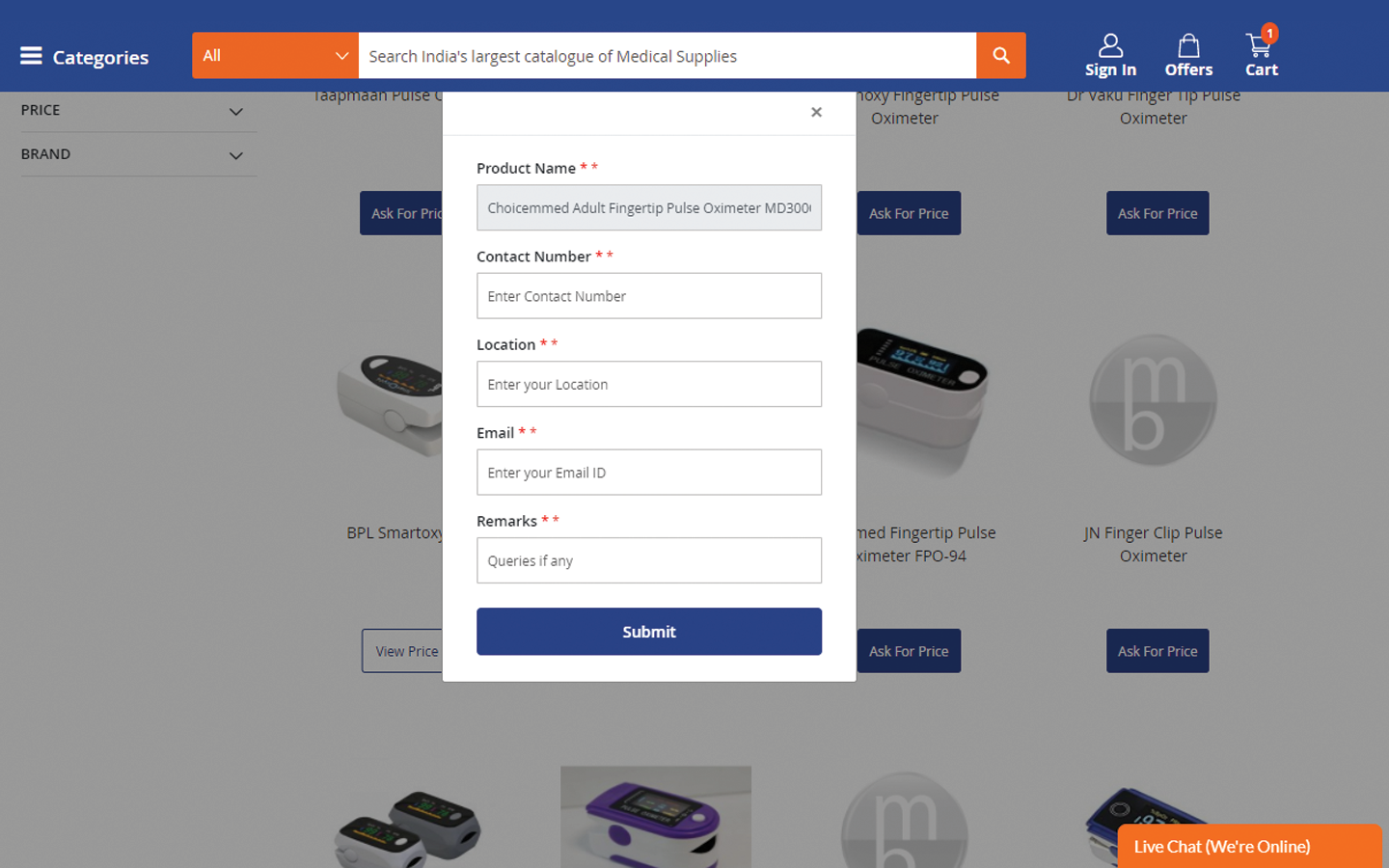Focus the Enter your Email ID field
This screenshot has width=1389, height=868.
point(649,473)
